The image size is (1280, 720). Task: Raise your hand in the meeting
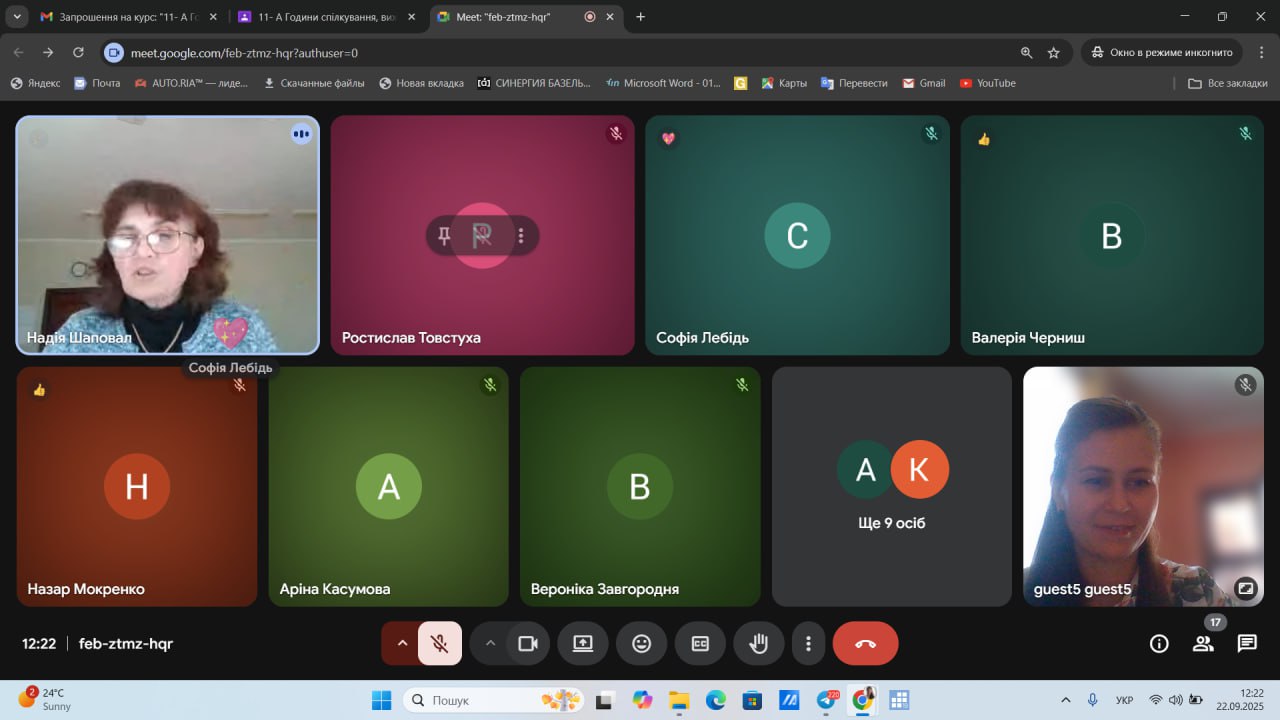[x=759, y=644]
